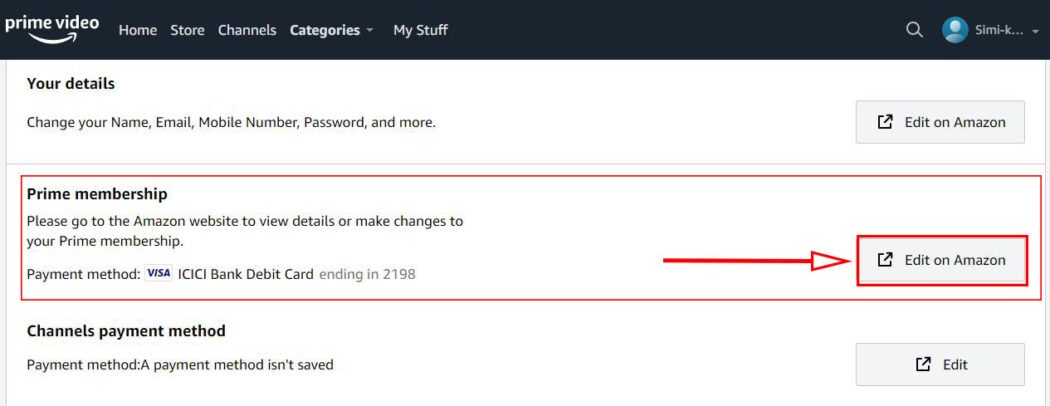Open My Stuff in the navigation
The width and height of the screenshot is (1050, 406).
tap(420, 30)
